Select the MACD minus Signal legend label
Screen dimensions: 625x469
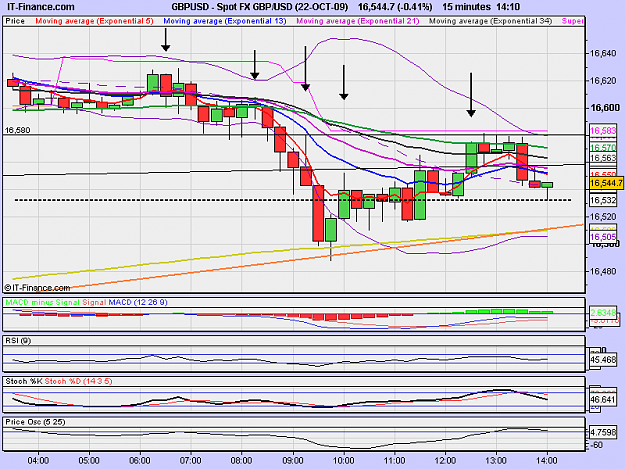[43, 302]
